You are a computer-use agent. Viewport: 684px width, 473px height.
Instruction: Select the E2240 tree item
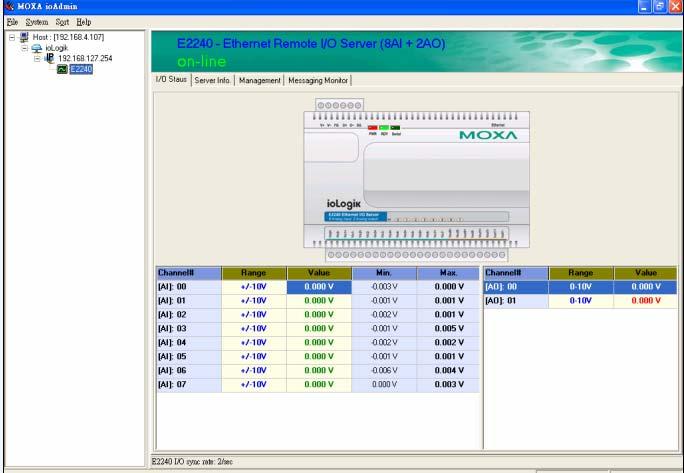[81, 69]
